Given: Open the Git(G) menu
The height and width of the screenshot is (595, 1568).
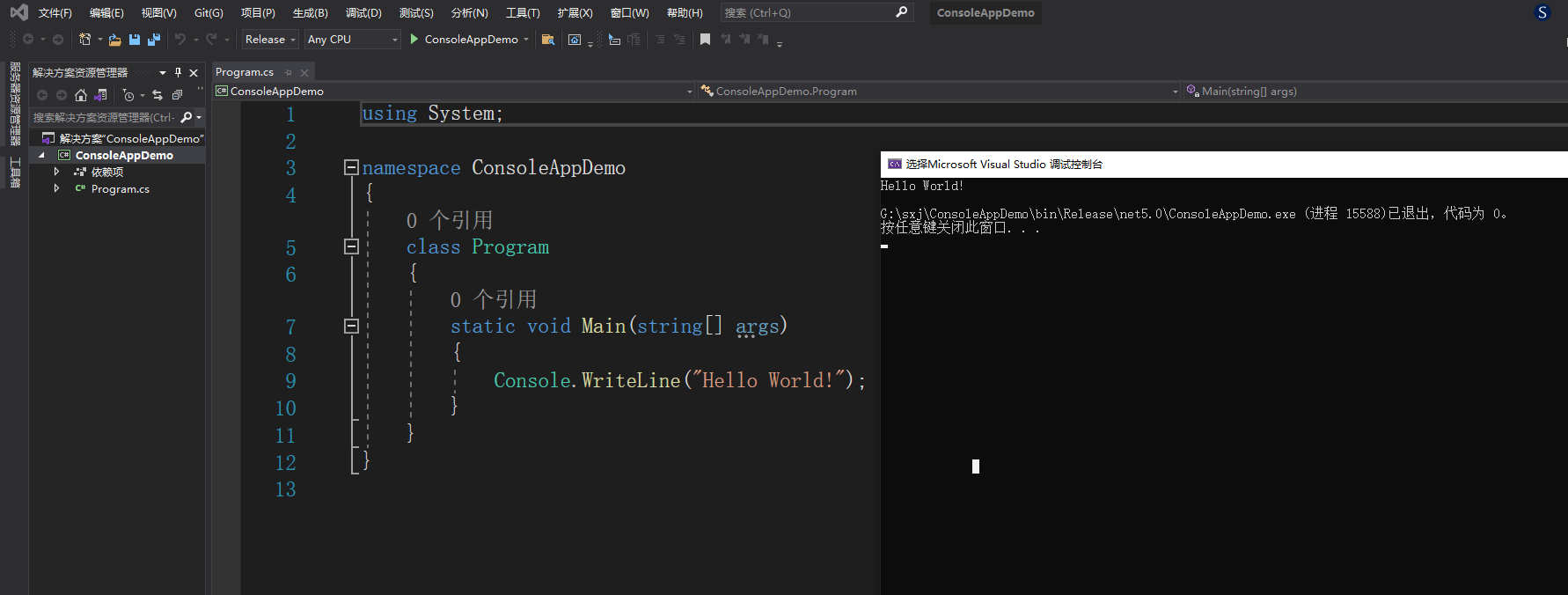Looking at the screenshot, I should [209, 12].
